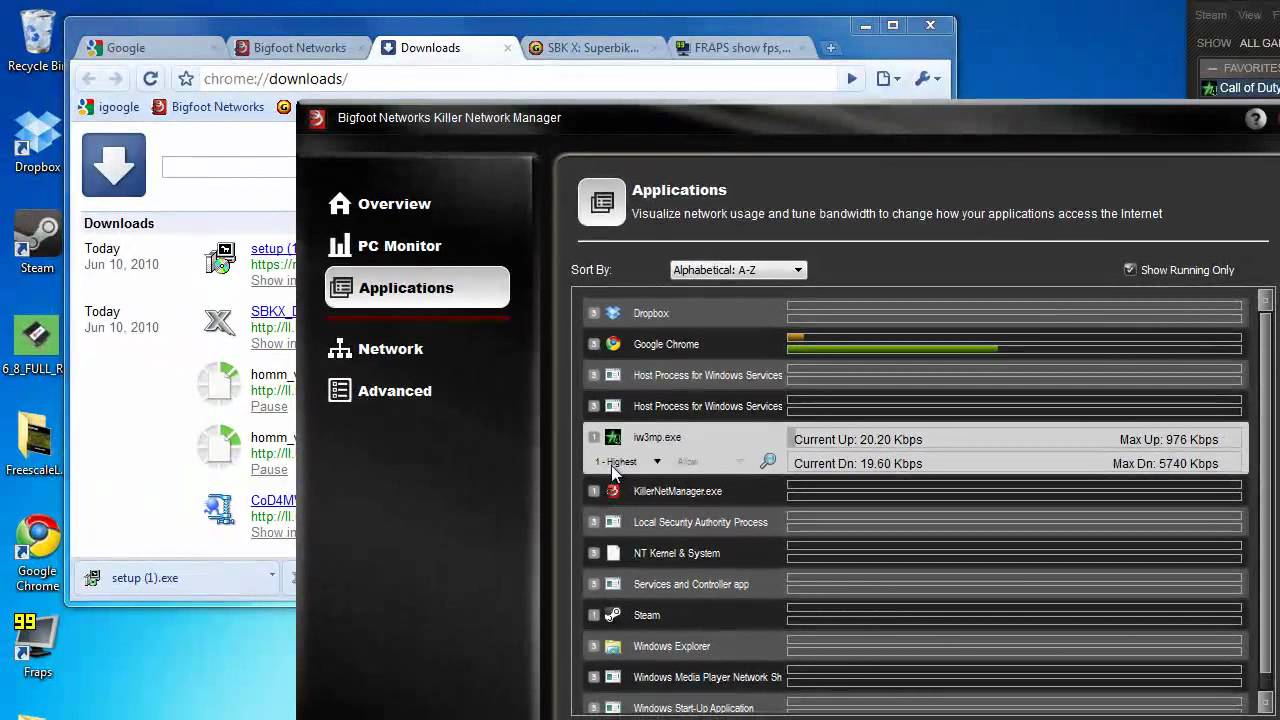The height and width of the screenshot is (720, 1280).
Task: Click Google Chrome's green download bandwidth bar
Action: coord(892,349)
